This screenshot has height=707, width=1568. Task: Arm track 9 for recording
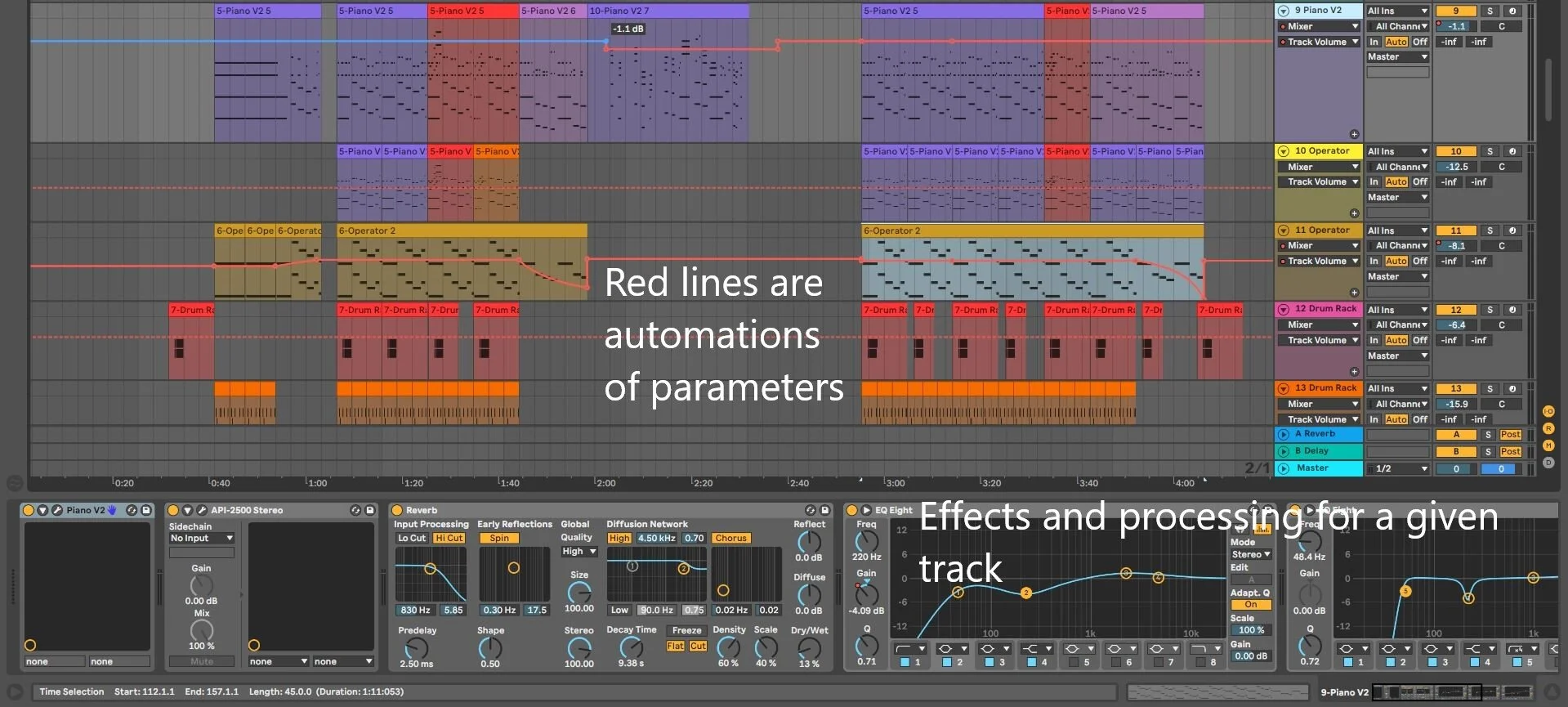click(x=1512, y=11)
